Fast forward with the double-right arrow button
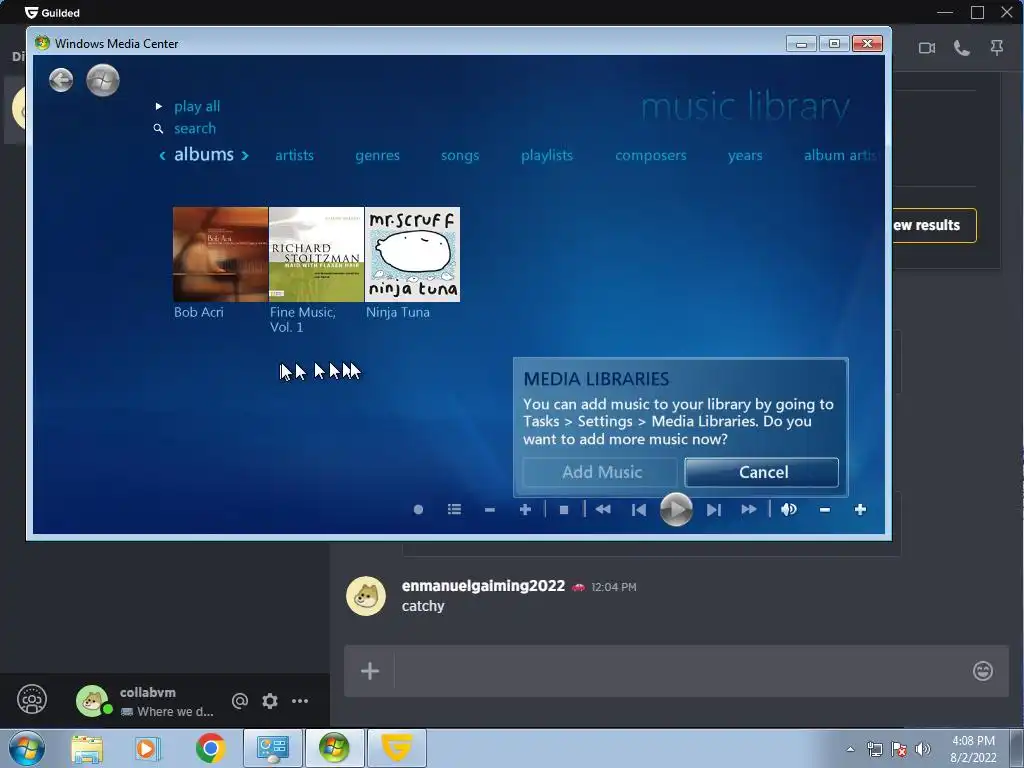 coord(749,509)
